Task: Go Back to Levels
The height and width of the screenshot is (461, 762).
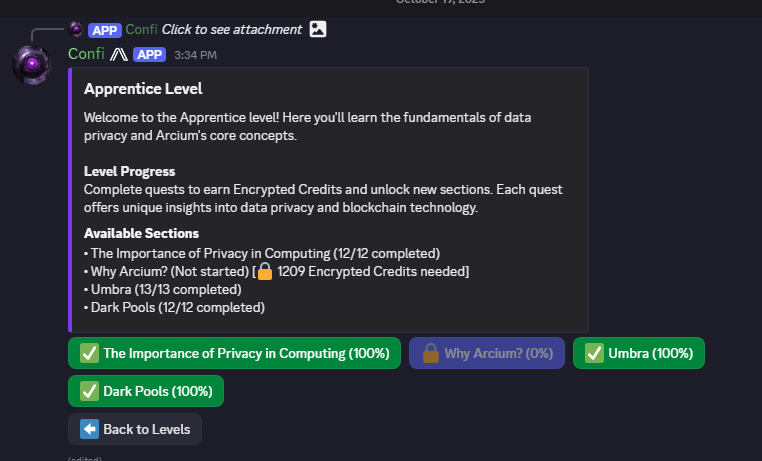Action: (135, 429)
